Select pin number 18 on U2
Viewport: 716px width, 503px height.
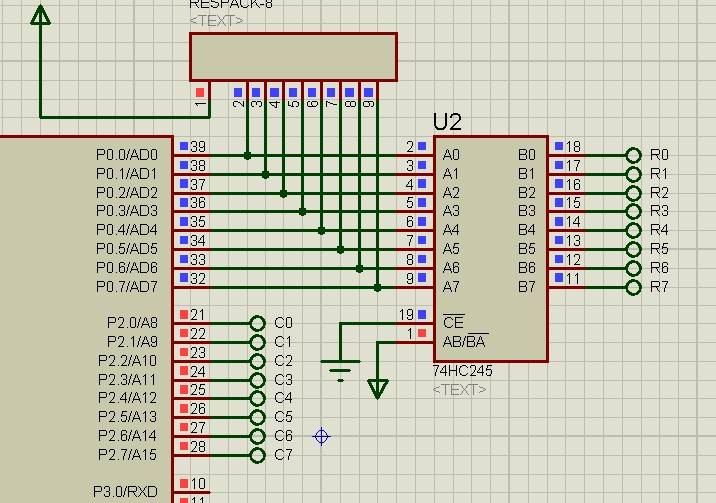(573, 147)
